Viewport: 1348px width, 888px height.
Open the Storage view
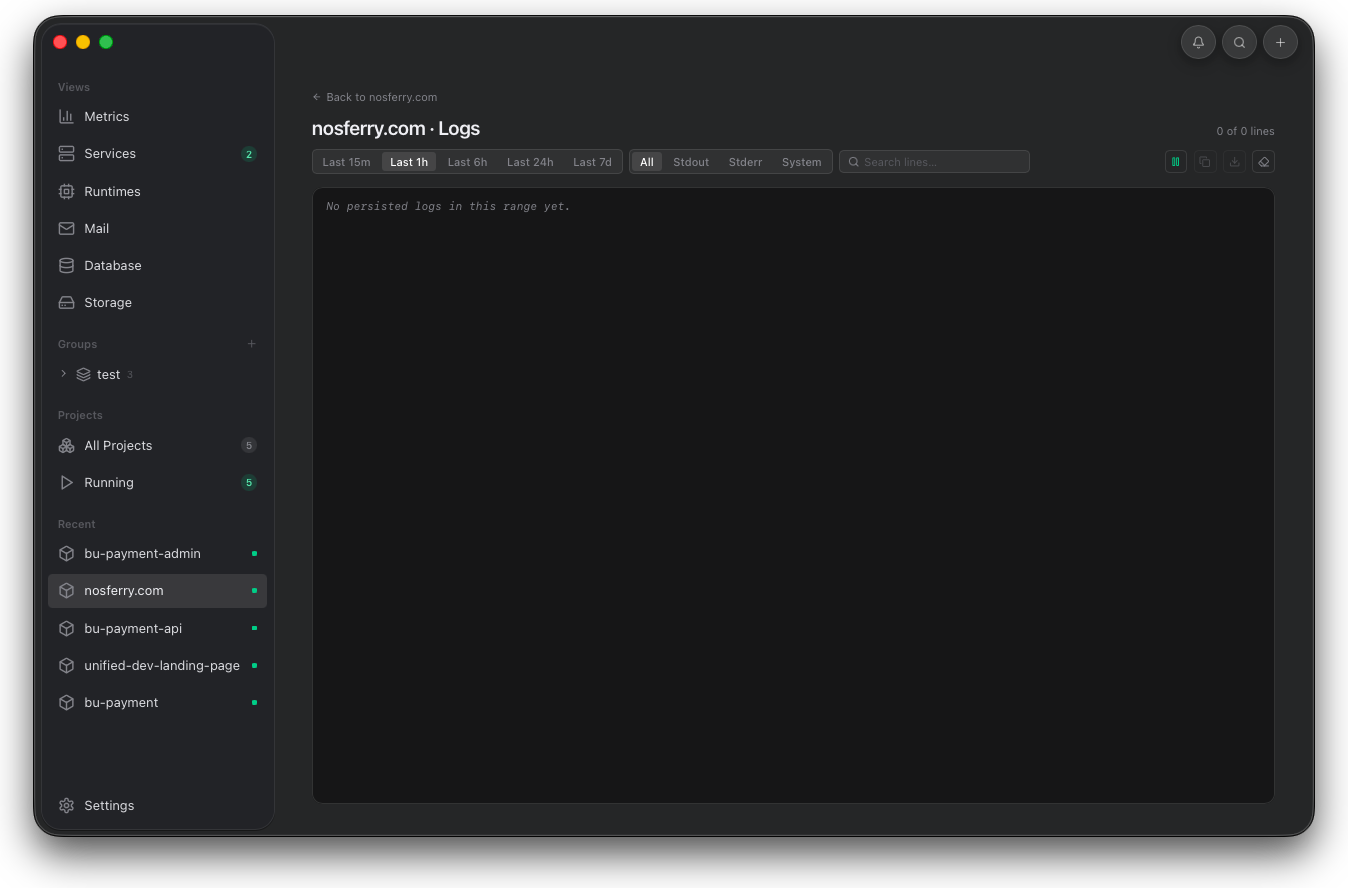pyautogui.click(x=157, y=302)
